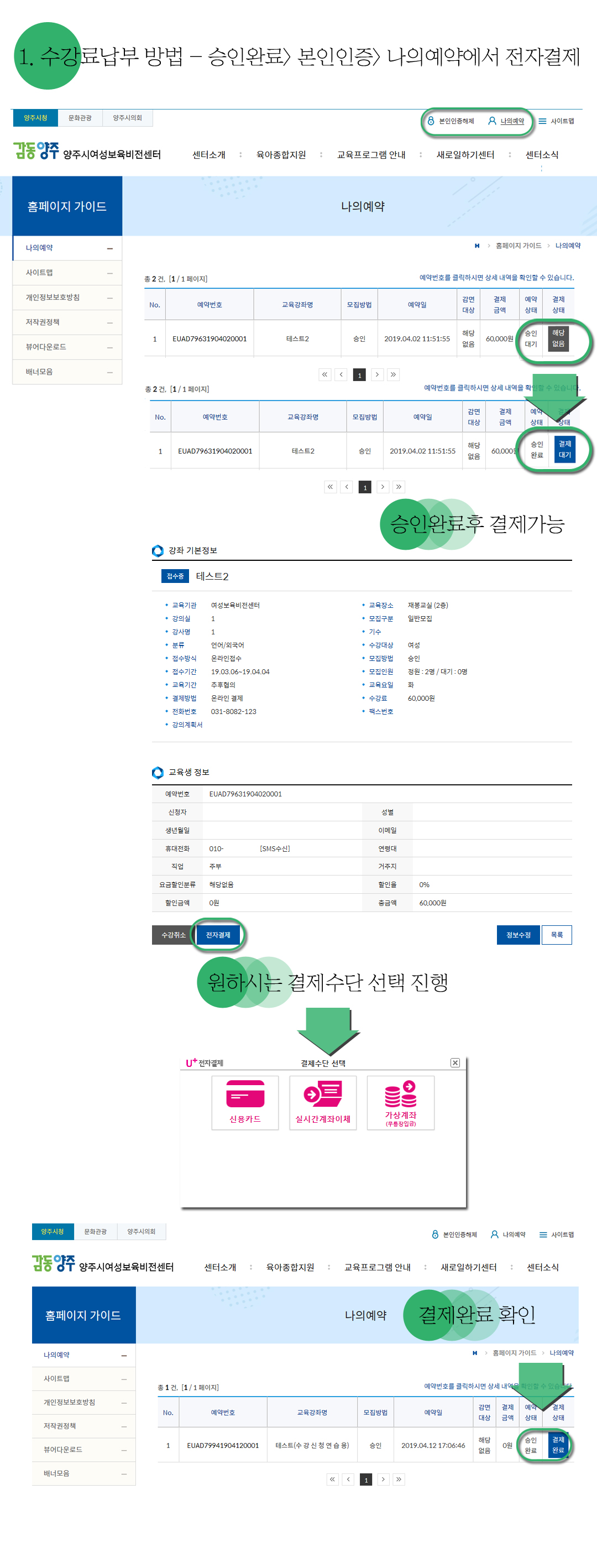Select the 문화관광 tab in first screenshot
The height and width of the screenshot is (1568, 597).
coord(80,118)
